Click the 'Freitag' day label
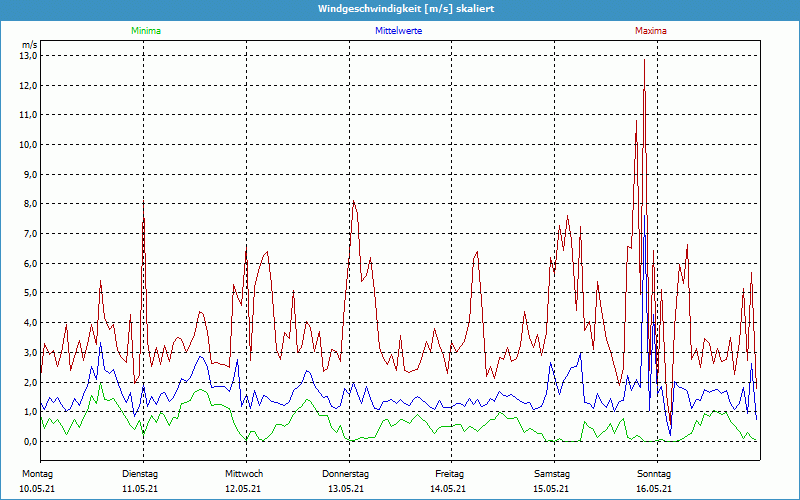This screenshot has height=500, width=800. pyautogui.click(x=449, y=474)
